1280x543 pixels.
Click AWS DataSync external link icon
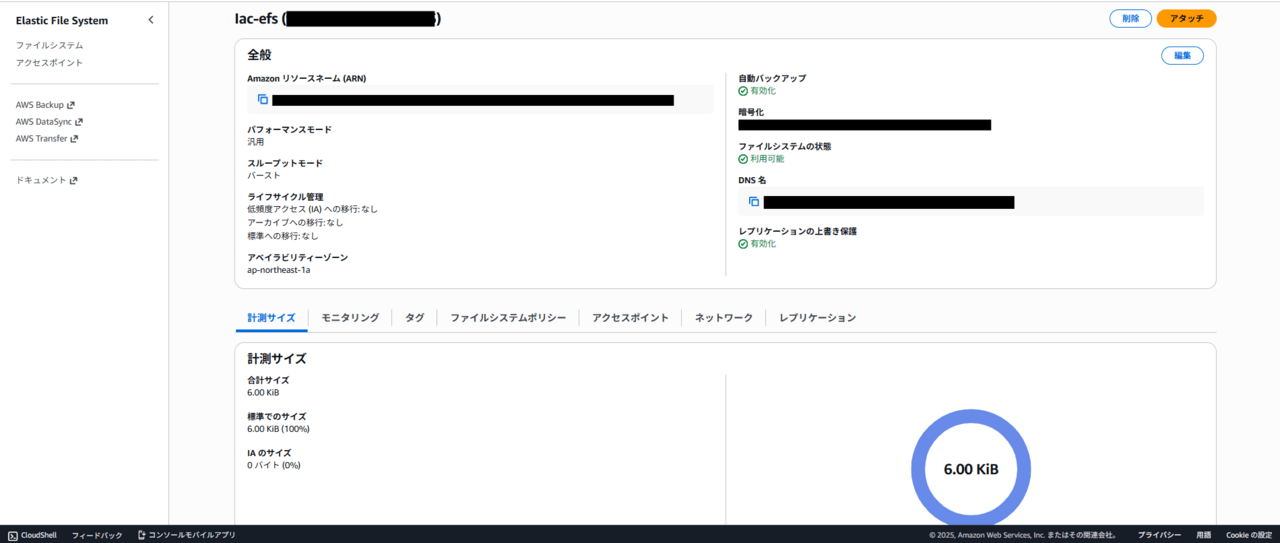point(79,122)
